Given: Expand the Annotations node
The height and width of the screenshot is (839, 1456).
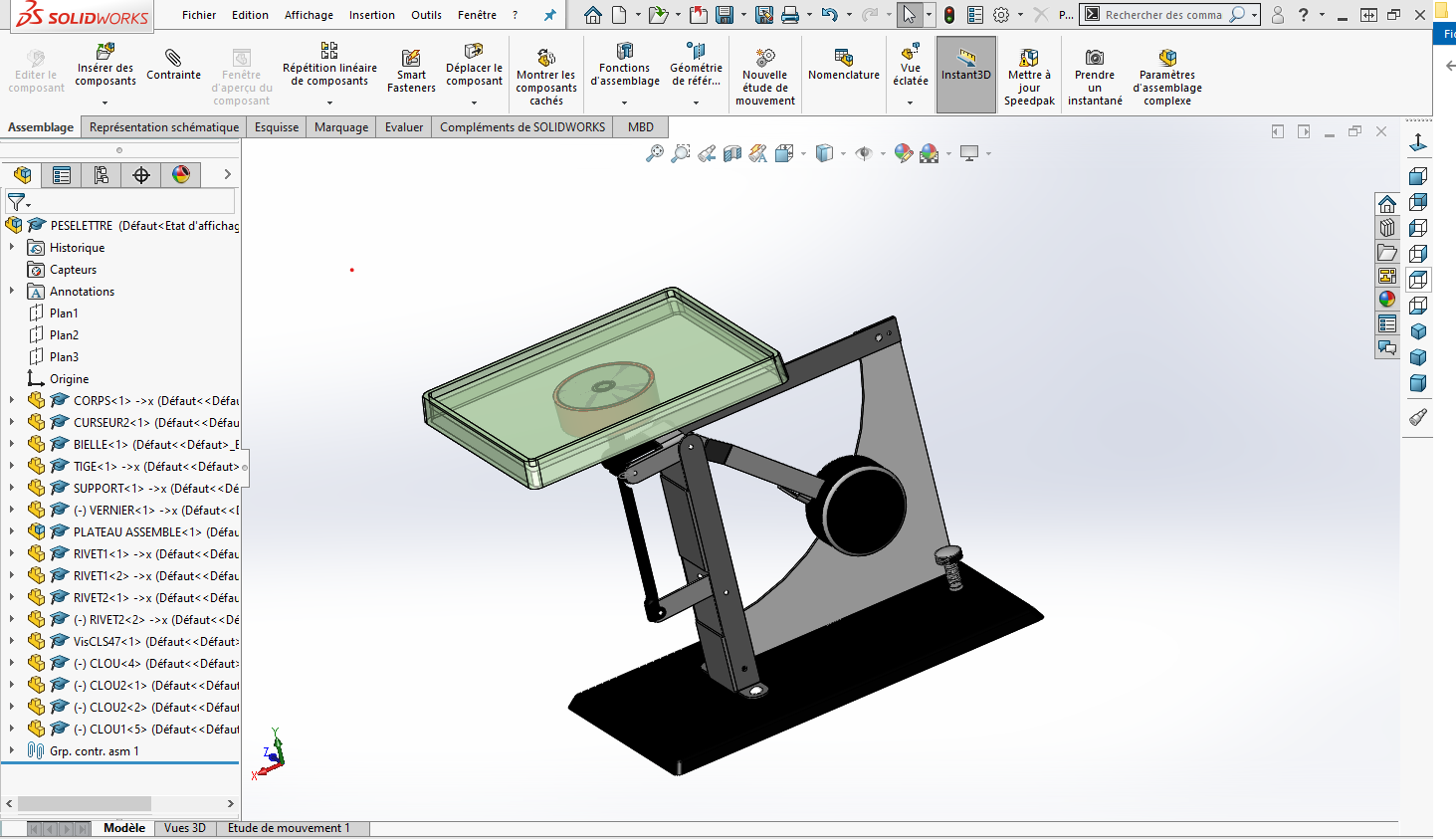Looking at the screenshot, I should (12, 291).
